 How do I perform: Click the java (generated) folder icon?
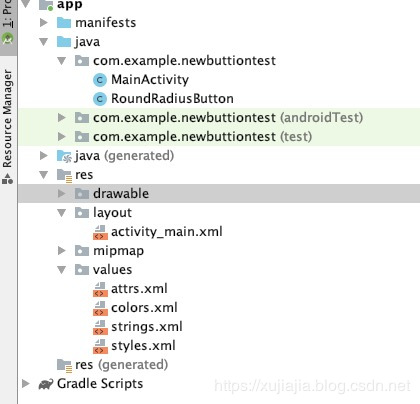pyautogui.click(x=65, y=156)
